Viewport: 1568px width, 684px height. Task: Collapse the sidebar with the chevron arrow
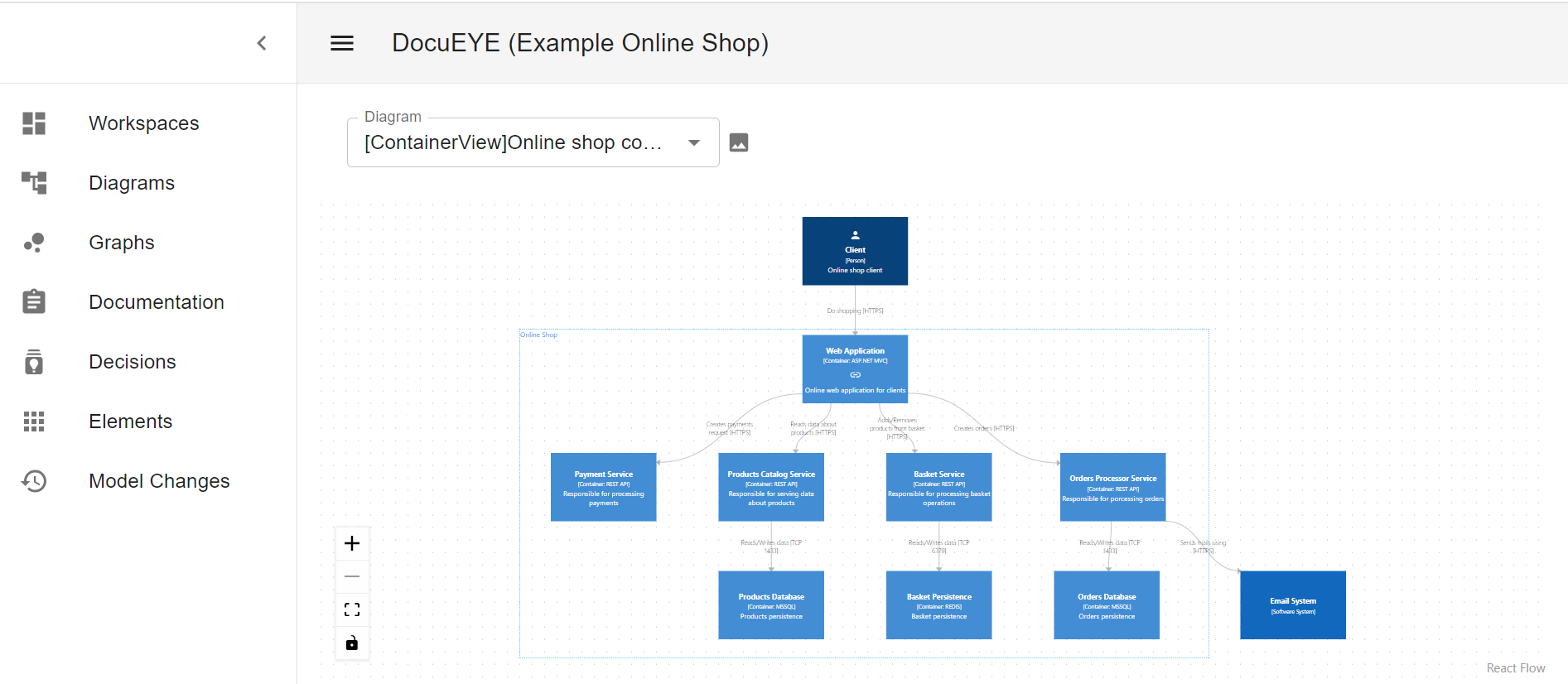click(262, 43)
